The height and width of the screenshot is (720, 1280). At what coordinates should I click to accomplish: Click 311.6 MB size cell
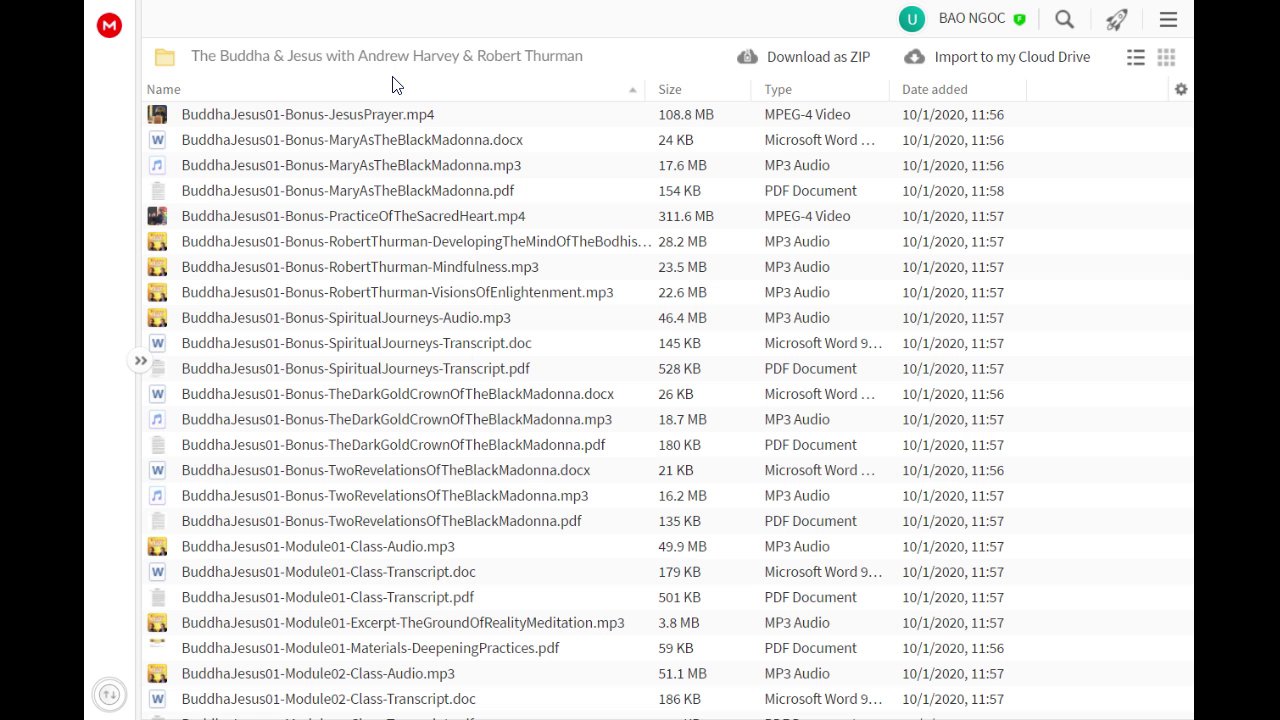(x=686, y=216)
